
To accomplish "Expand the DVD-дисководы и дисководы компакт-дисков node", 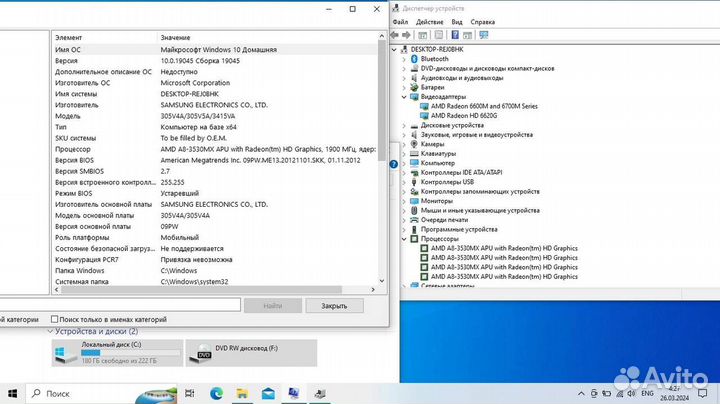I will pos(404,68).
